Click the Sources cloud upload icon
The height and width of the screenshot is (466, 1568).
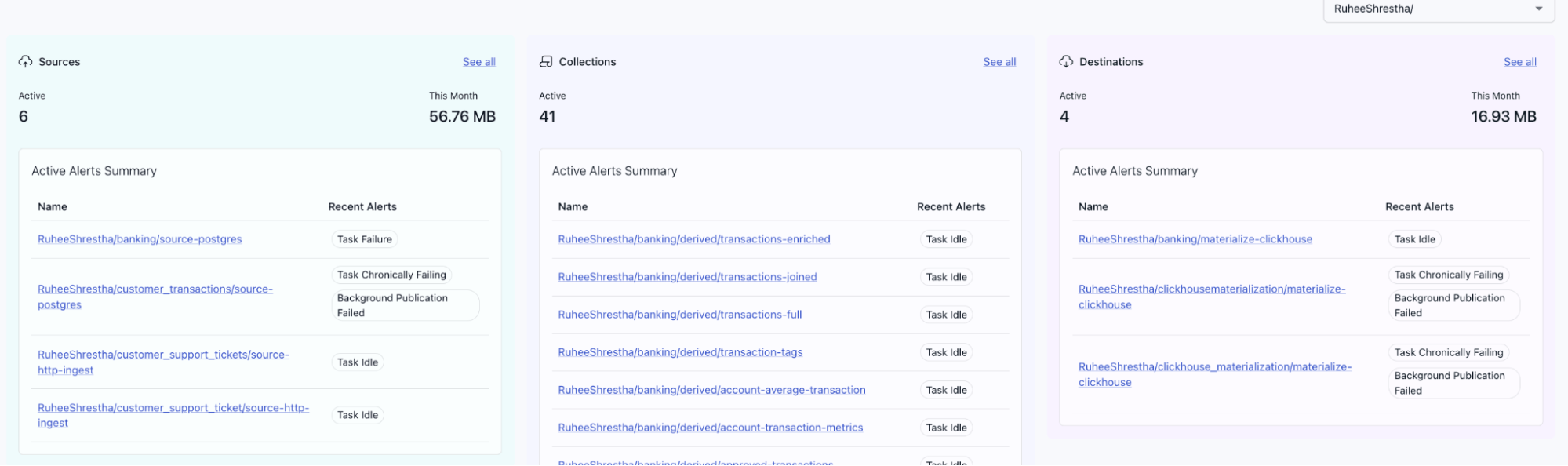pyautogui.click(x=26, y=62)
